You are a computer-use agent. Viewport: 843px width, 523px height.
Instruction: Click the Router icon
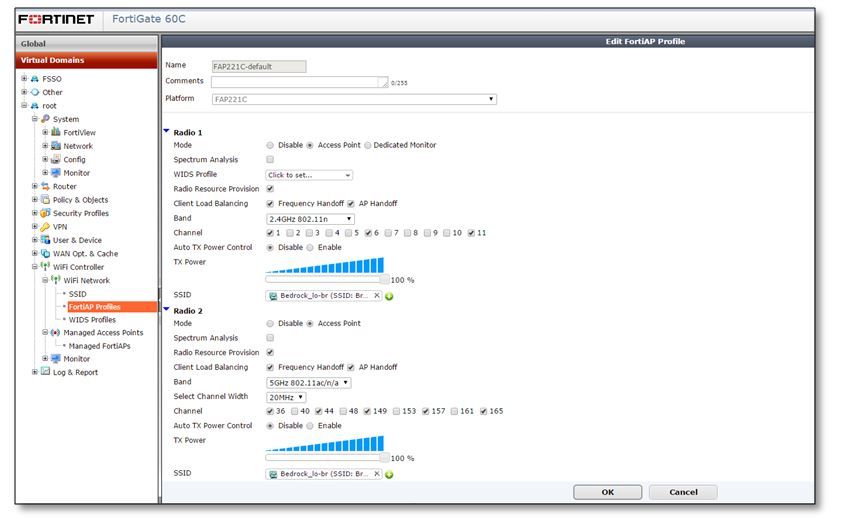(45, 186)
